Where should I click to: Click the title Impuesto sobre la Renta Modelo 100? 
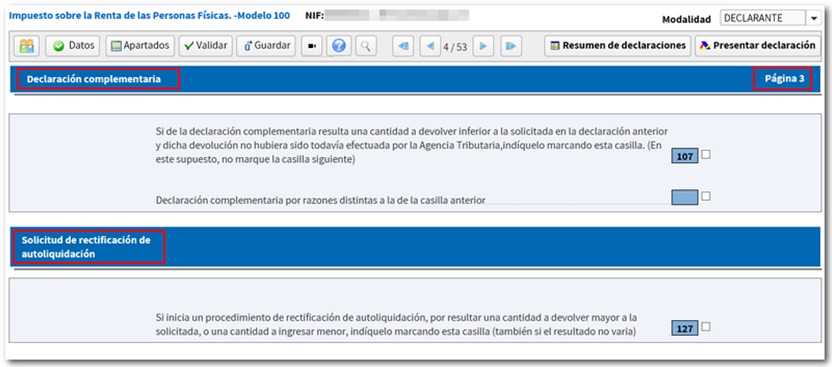[150, 15]
